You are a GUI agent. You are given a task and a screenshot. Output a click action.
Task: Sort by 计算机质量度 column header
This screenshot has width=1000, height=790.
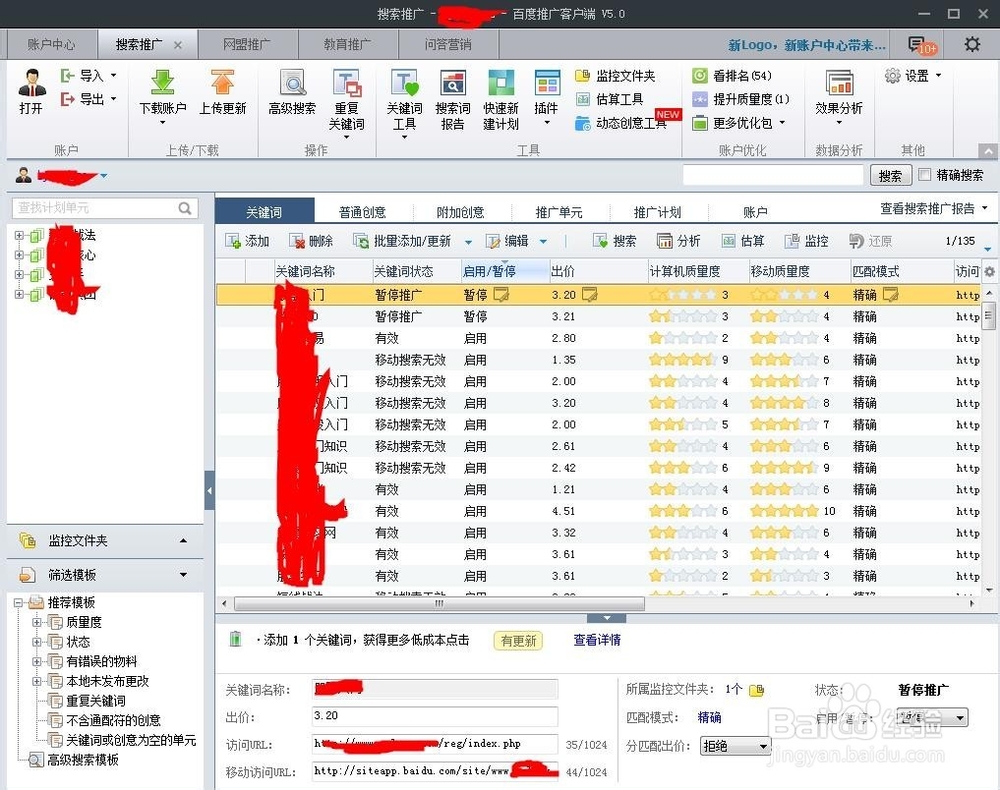tap(685, 272)
